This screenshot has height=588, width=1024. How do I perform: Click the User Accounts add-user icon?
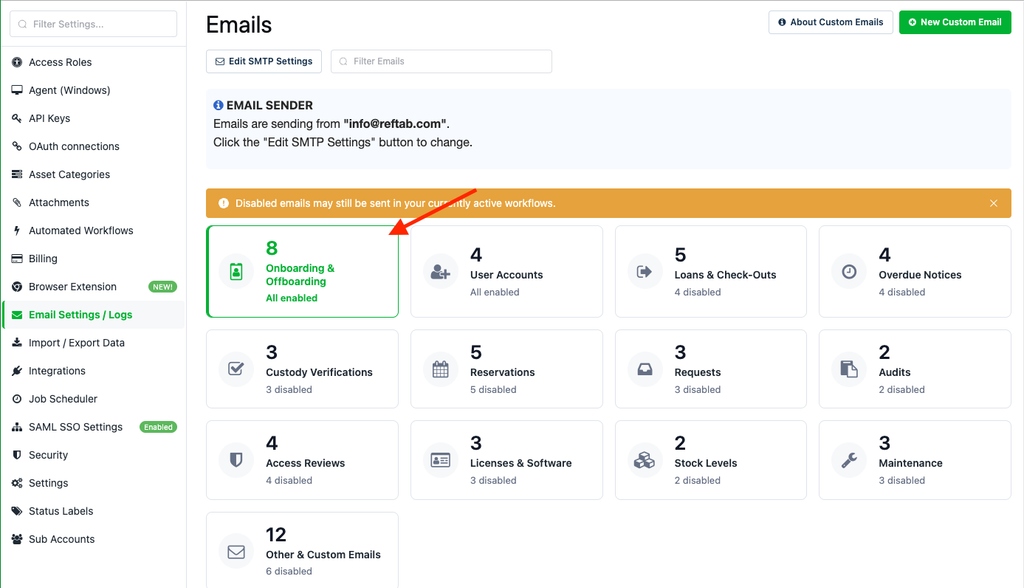[x=441, y=272]
